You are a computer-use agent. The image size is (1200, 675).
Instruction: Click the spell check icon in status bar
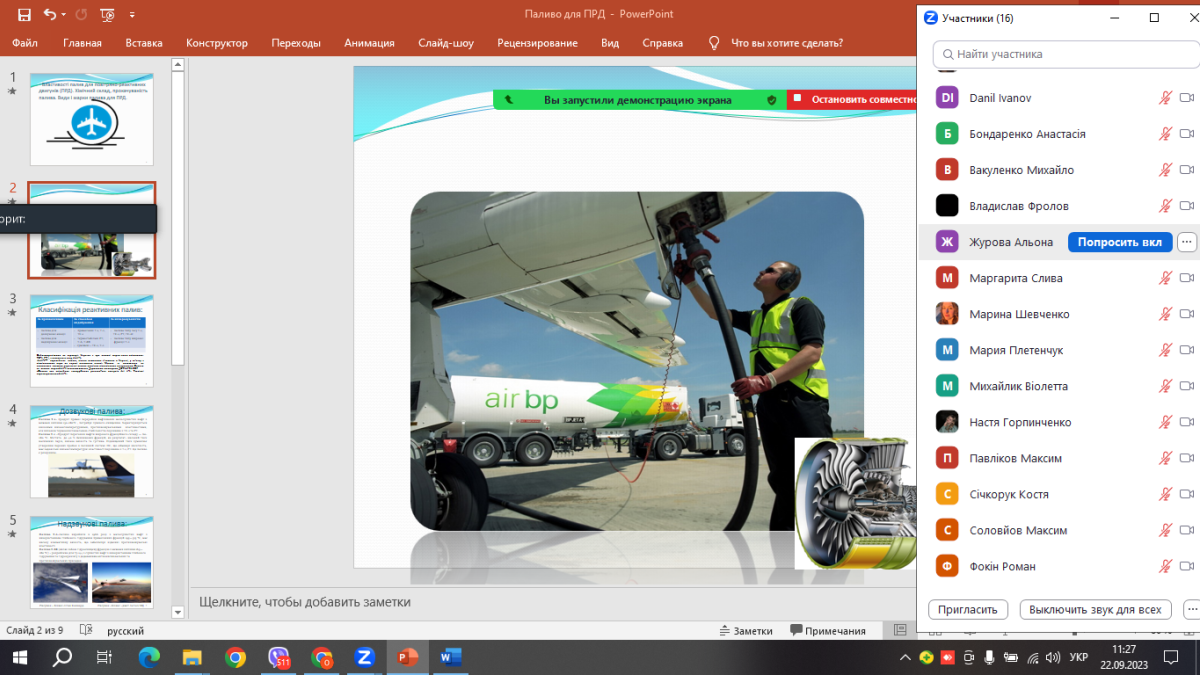87,630
